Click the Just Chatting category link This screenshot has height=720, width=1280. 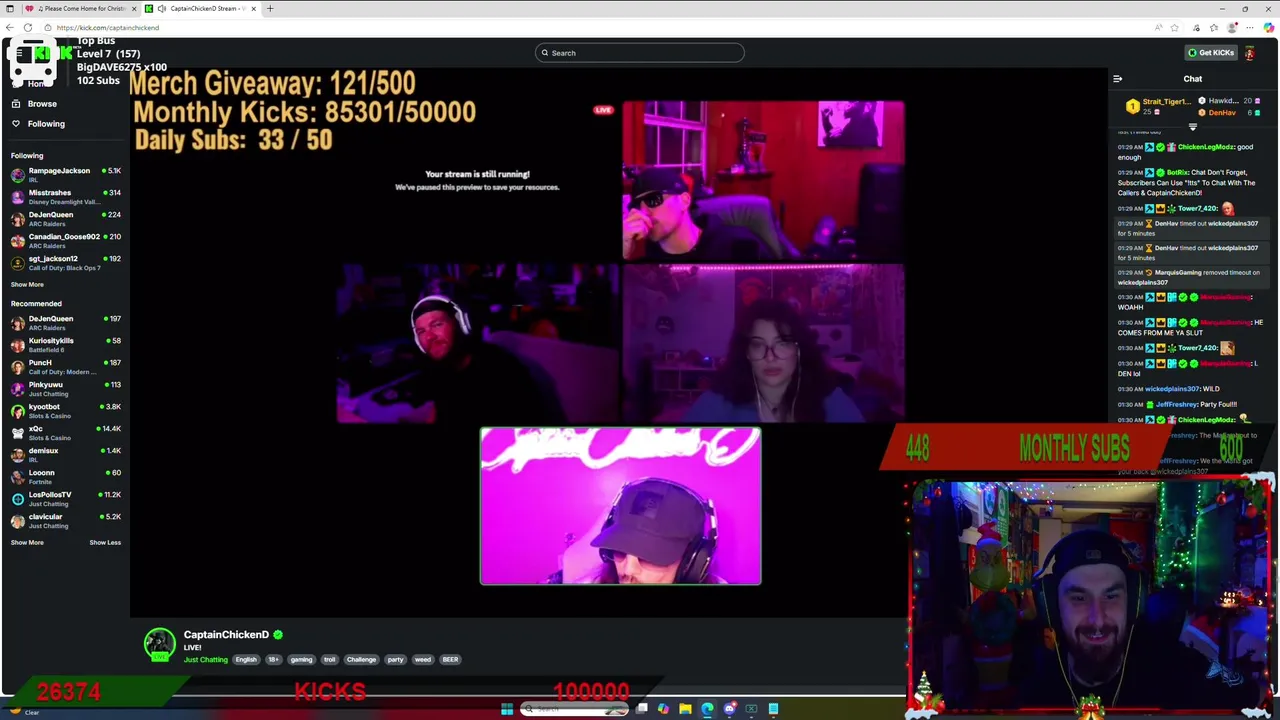206,659
